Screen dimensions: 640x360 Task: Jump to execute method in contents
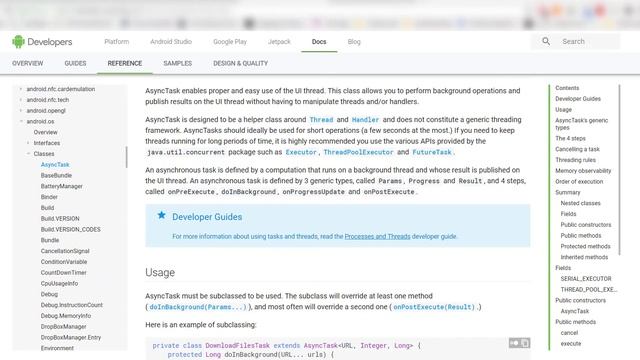coord(571,344)
